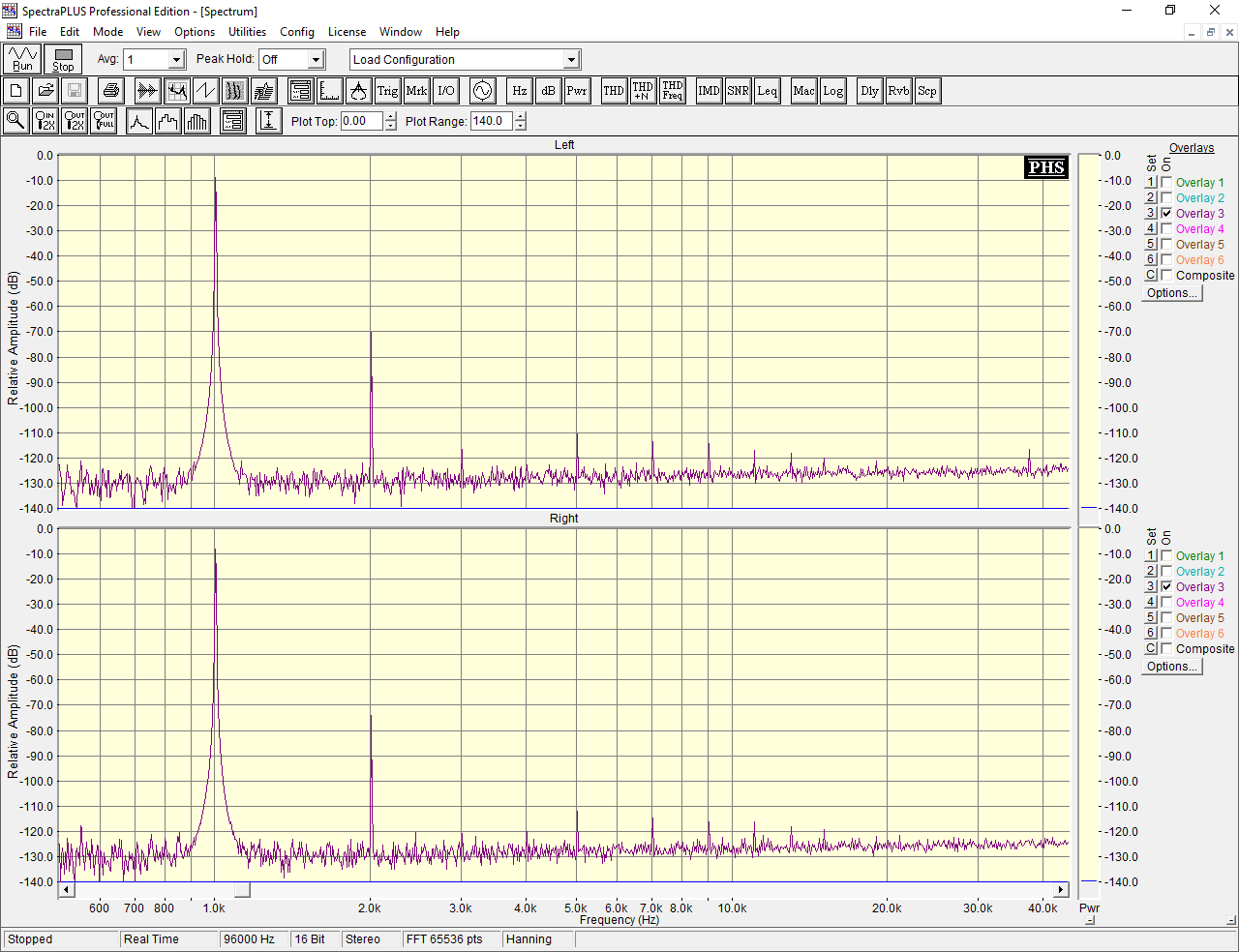This screenshot has height=952, width=1239.
Task: Enable Overlay 4 checkbox in Left plot
Action: tap(1166, 228)
